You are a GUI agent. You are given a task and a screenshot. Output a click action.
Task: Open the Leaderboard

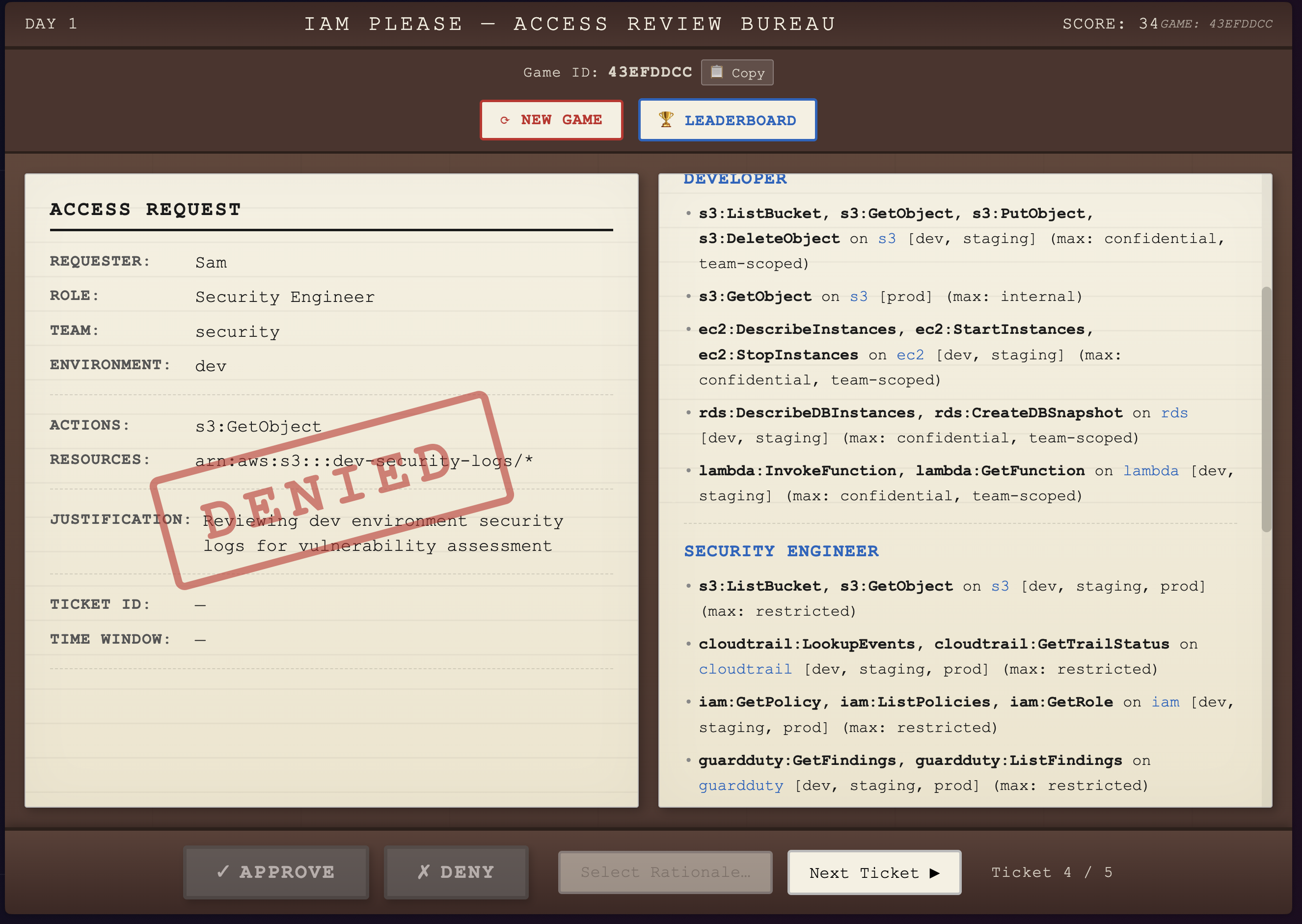pyautogui.click(x=728, y=120)
